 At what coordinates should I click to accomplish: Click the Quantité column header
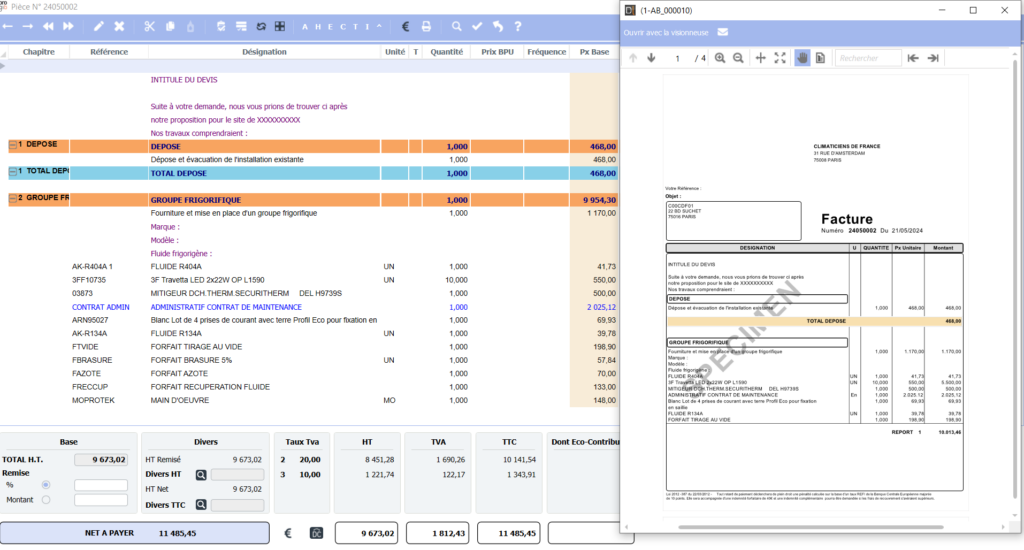click(446, 52)
